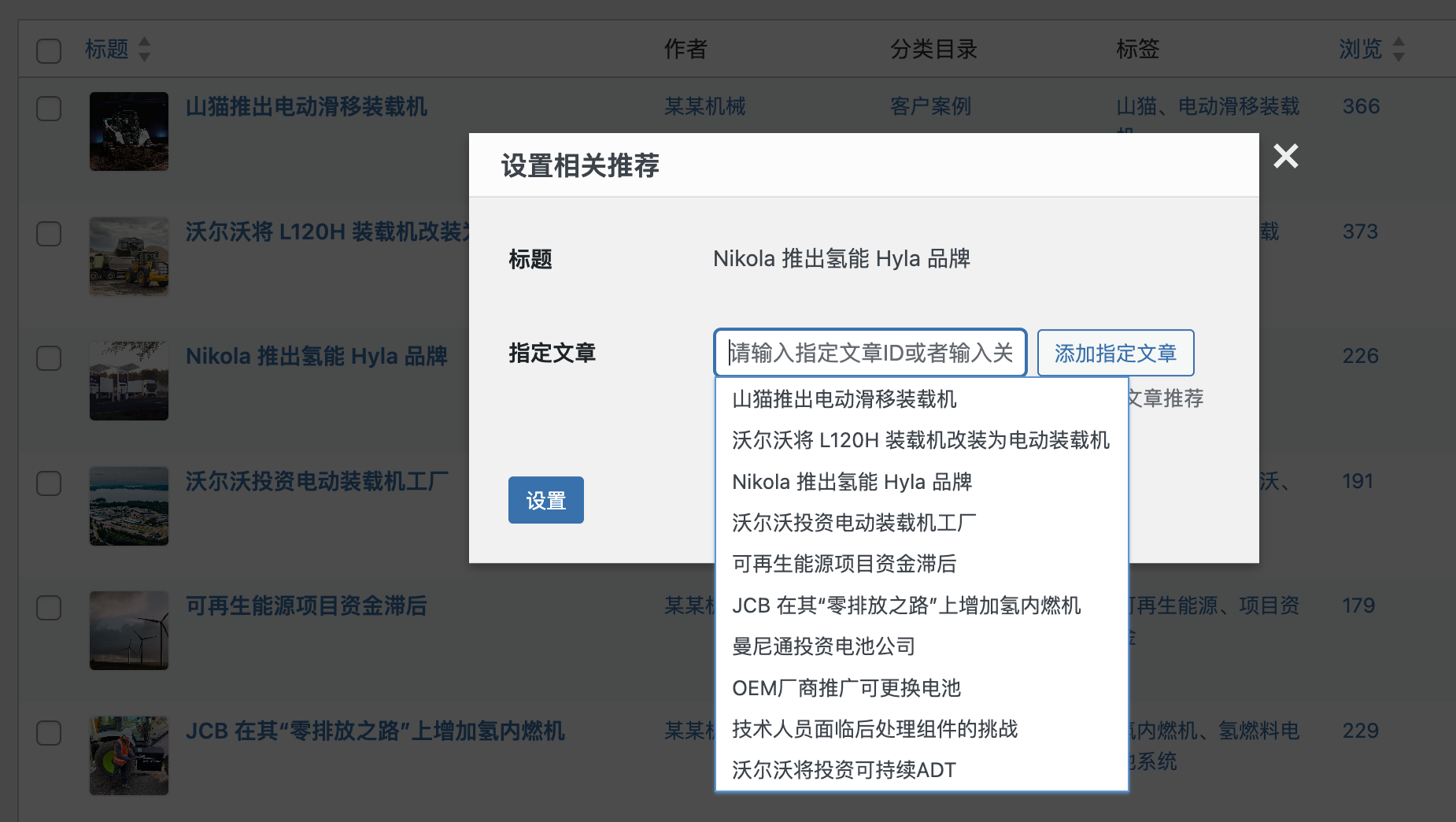Open thumbnail of 沃尔沃将 L120H article
This screenshot has width=1456, height=822.
click(x=129, y=256)
